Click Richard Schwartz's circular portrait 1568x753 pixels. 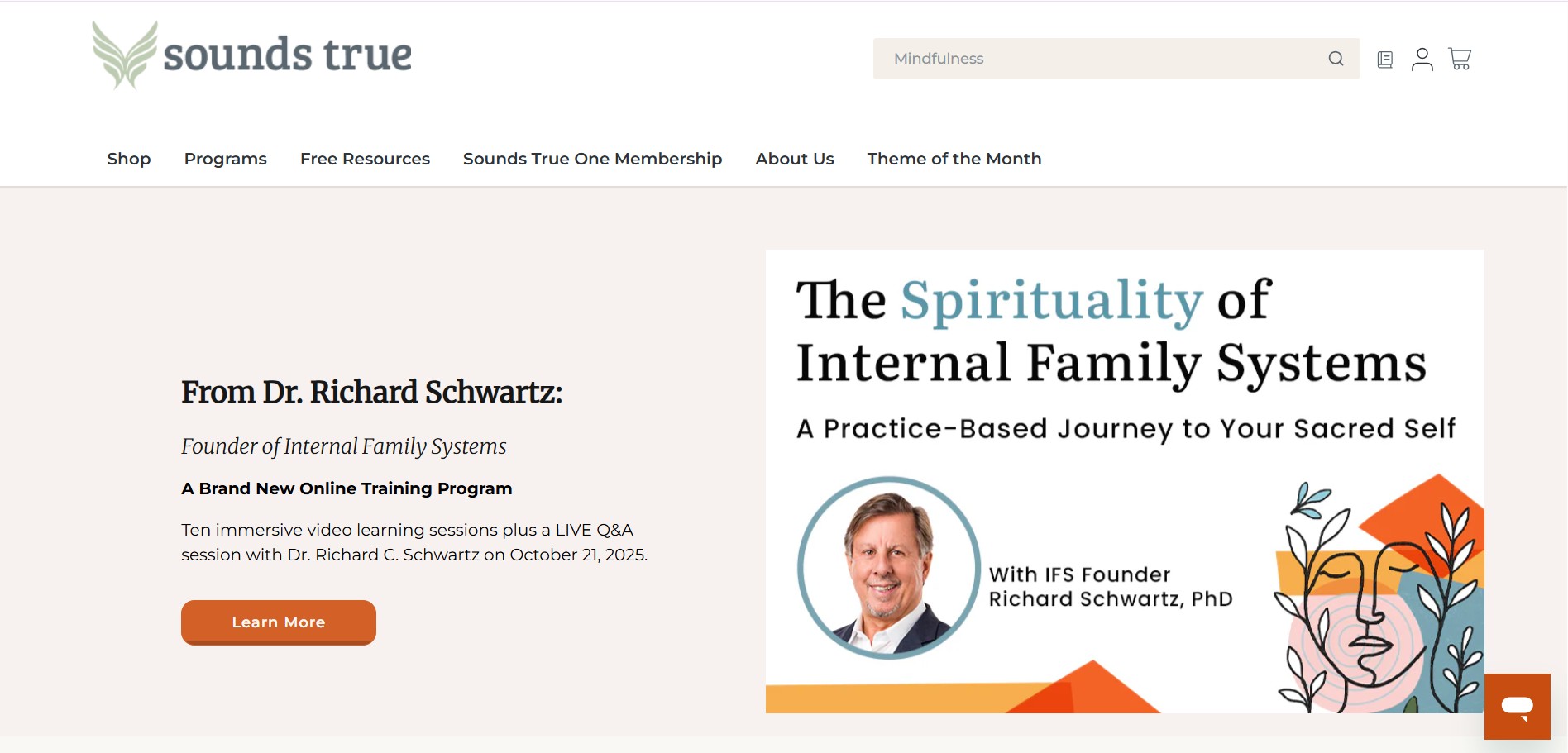tap(889, 568)
